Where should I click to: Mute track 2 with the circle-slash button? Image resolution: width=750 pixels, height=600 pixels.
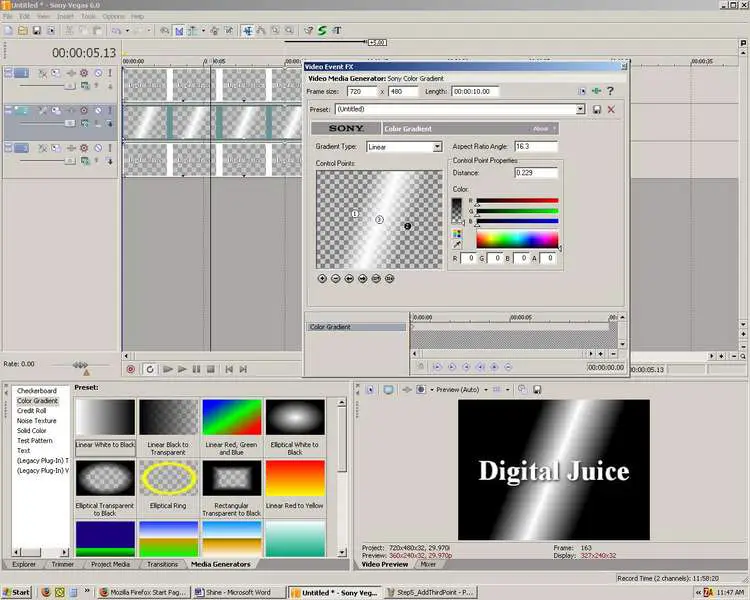98,110
